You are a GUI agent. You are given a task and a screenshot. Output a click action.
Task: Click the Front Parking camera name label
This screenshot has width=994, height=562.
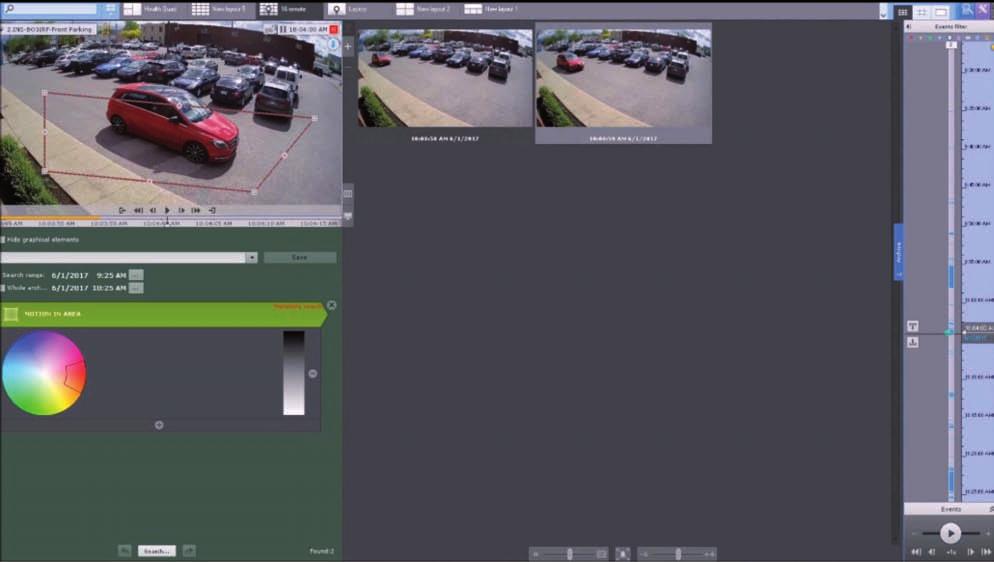click(x=49, y=29)
